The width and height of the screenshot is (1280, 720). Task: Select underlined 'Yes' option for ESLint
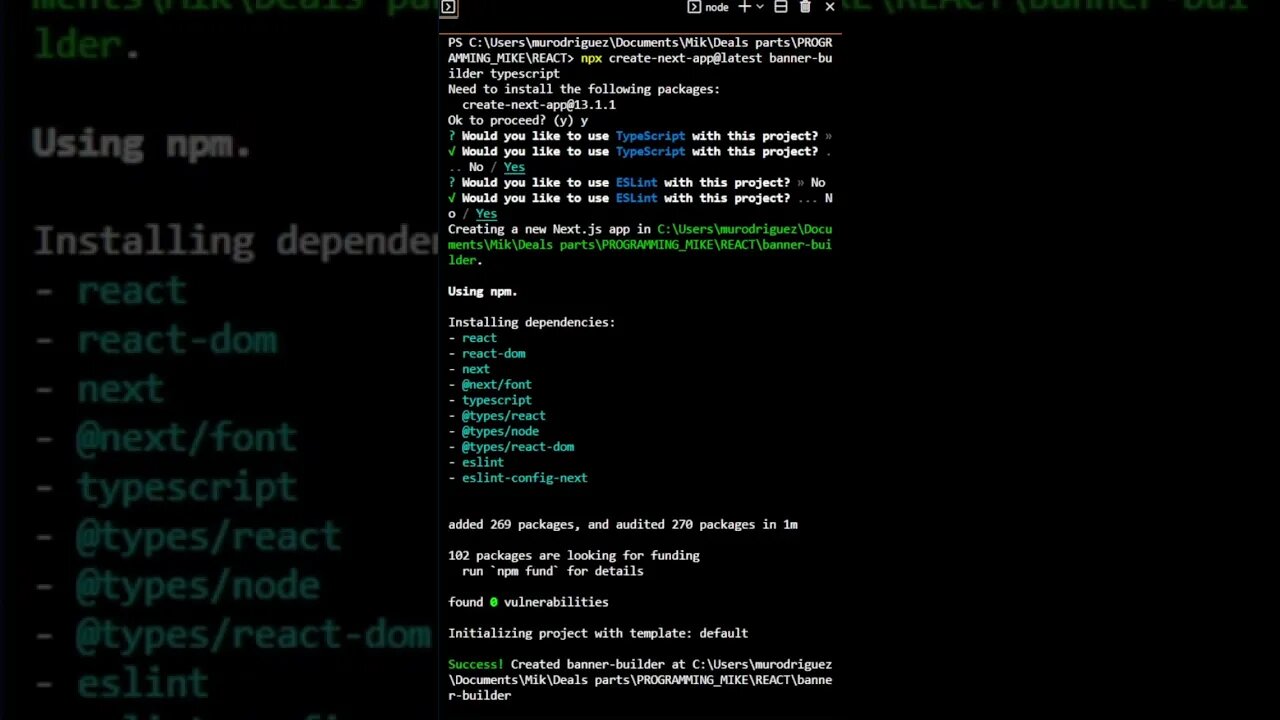pyautogui.click(x=486, y=214)
